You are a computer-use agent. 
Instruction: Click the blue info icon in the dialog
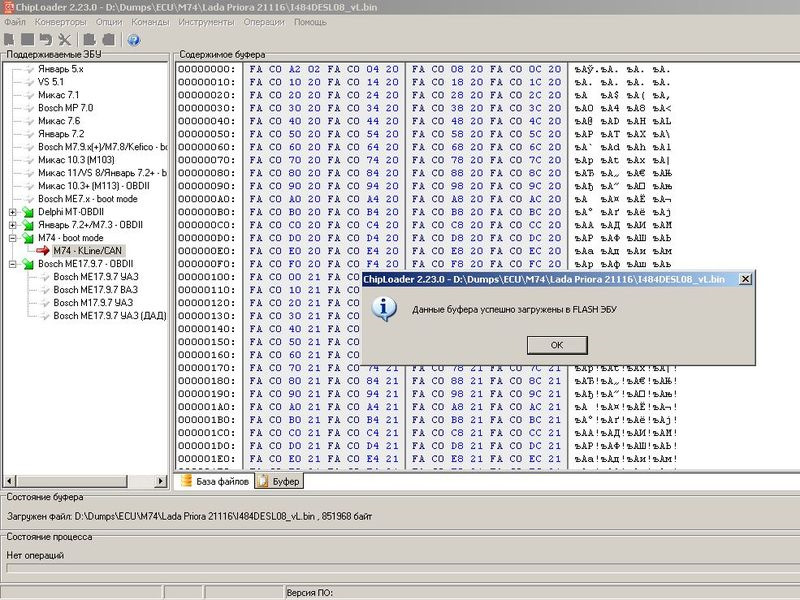pos(384,309)
